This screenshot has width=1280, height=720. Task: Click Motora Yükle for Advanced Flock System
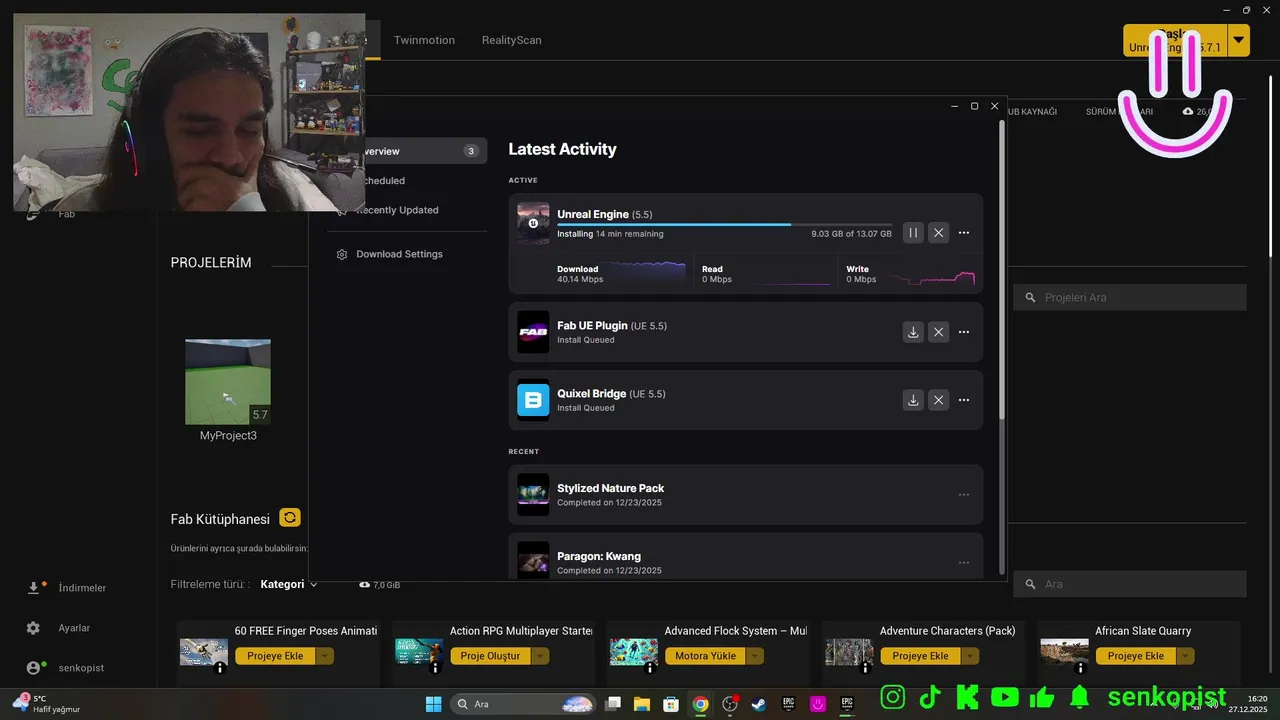tap(705, 656)
